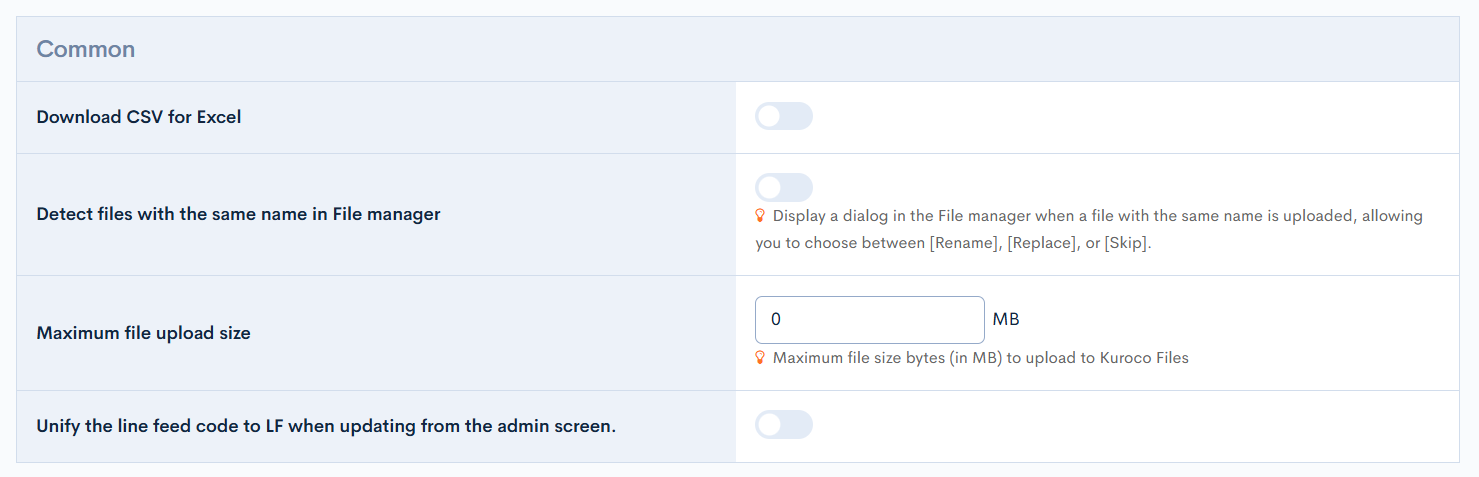This screenshot has width=1479, height=477.
Task: Click the lightbulb icon beside the dialog hint
Action: coord(761,215)
